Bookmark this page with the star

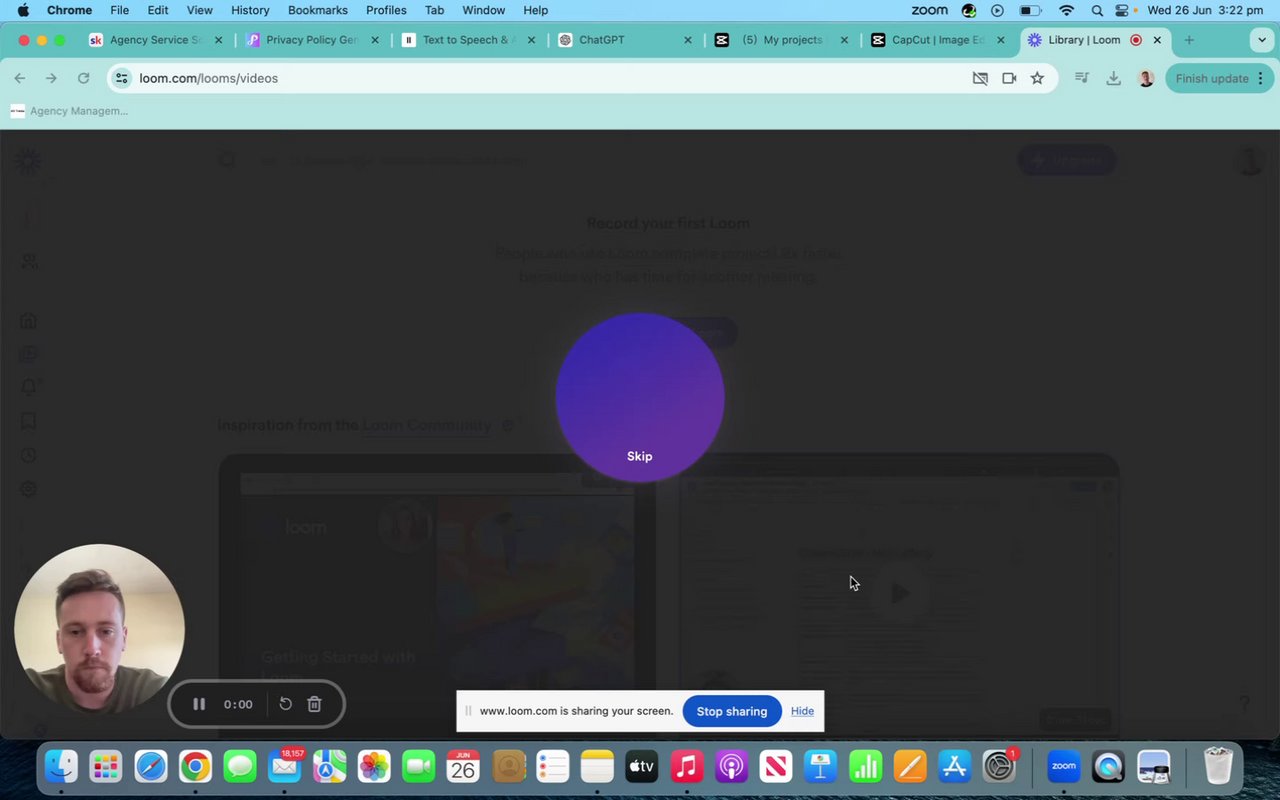coord(1037,78)
